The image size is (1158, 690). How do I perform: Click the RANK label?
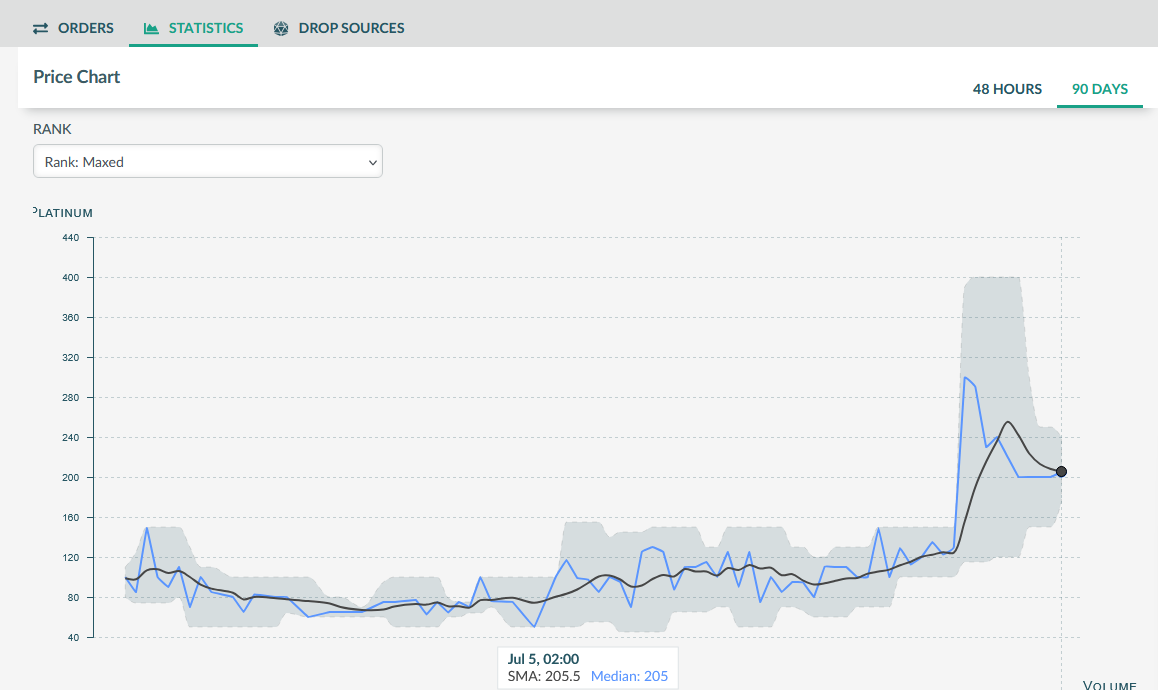[x=52, y=129]
